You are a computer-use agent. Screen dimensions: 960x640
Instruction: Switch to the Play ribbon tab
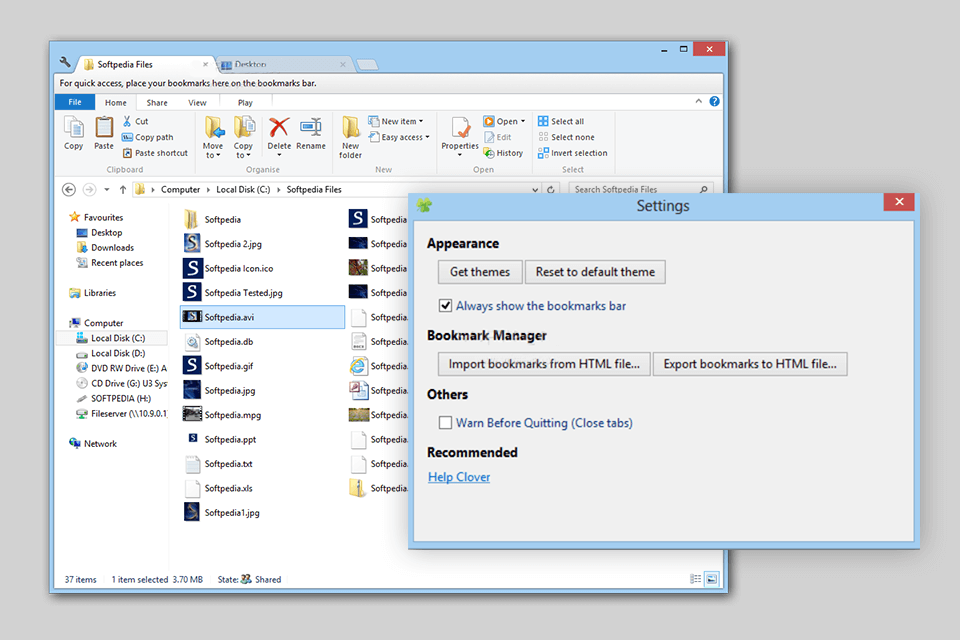[245, 103]
